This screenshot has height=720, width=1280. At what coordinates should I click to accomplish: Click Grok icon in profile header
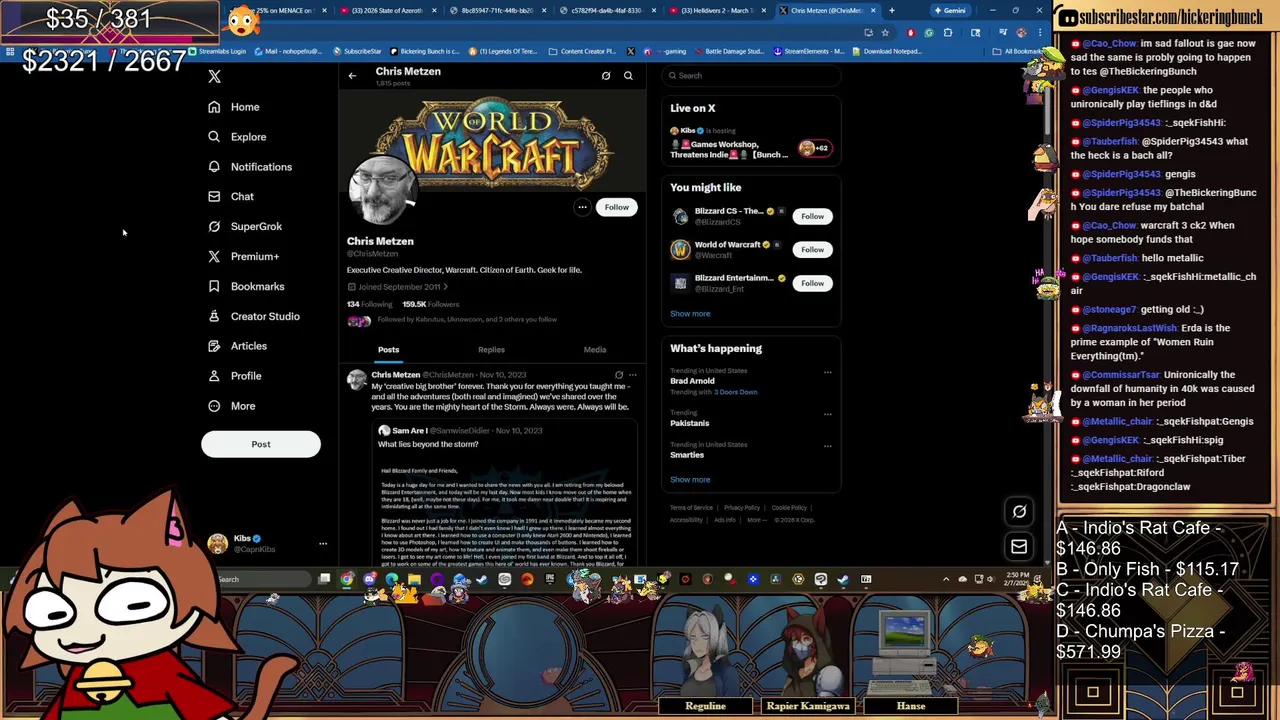[x=606, y=76]
